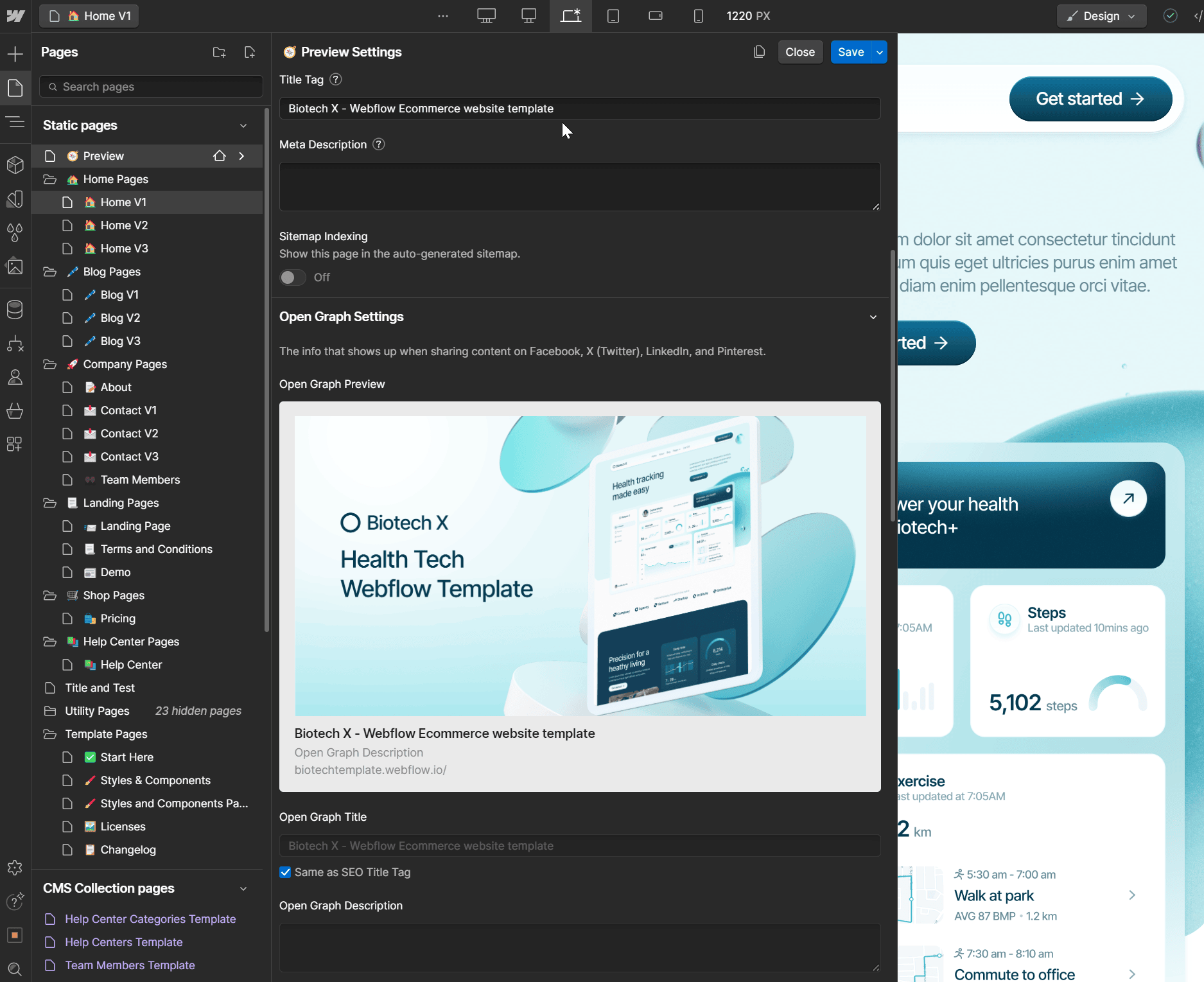Open the ellipsis overflow menu
Viewport: 1204px width, 982px height.
[x=442, y=16]
